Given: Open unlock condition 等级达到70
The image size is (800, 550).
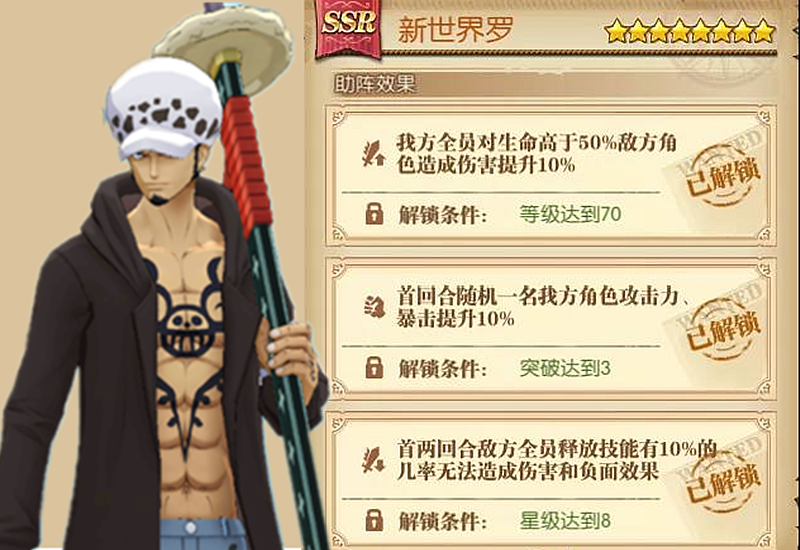Looking at the screenshot, I should pos(570,214).
